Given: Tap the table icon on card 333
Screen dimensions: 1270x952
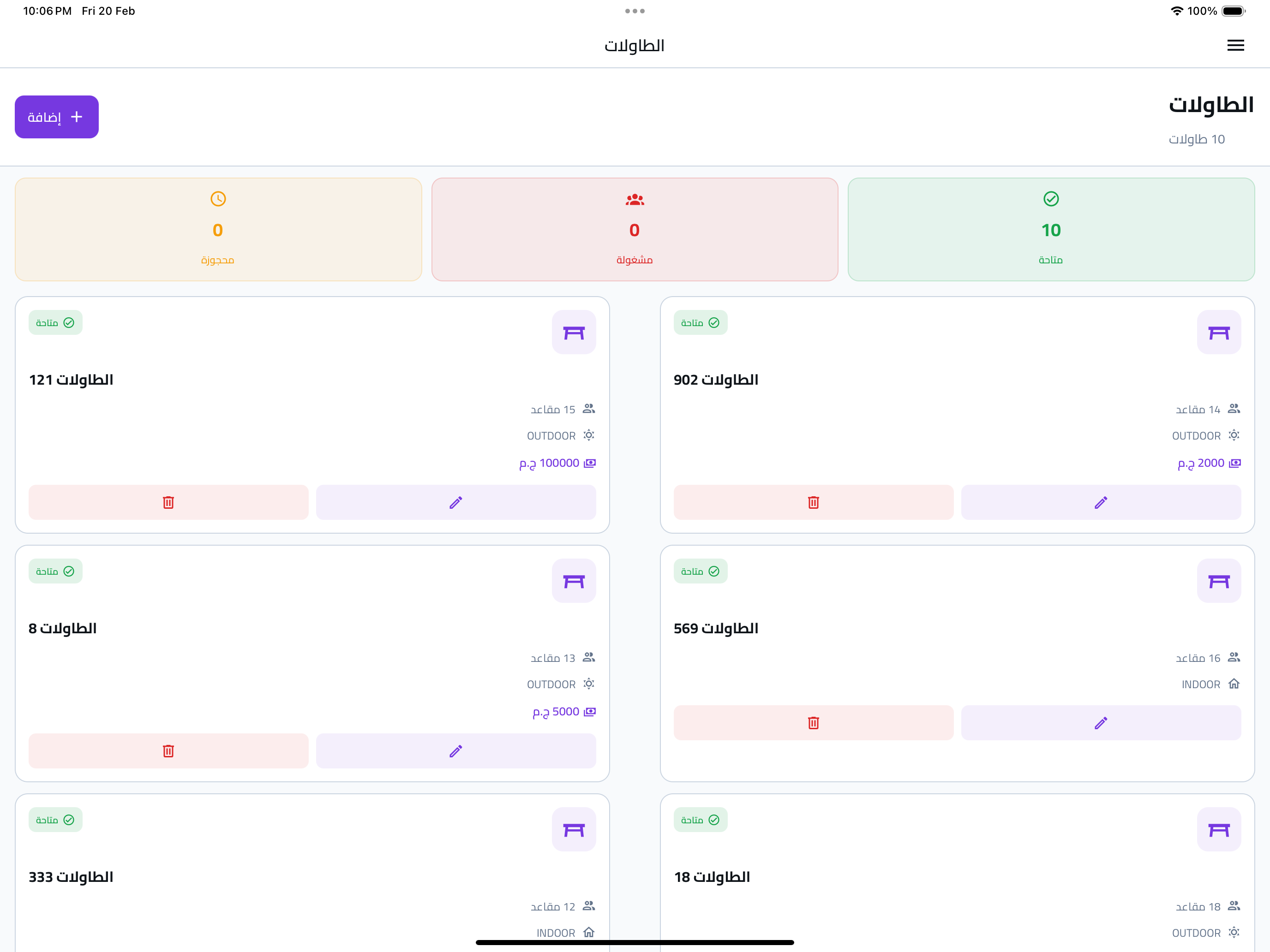Looking at the screenshot, I should pos(574,829).
